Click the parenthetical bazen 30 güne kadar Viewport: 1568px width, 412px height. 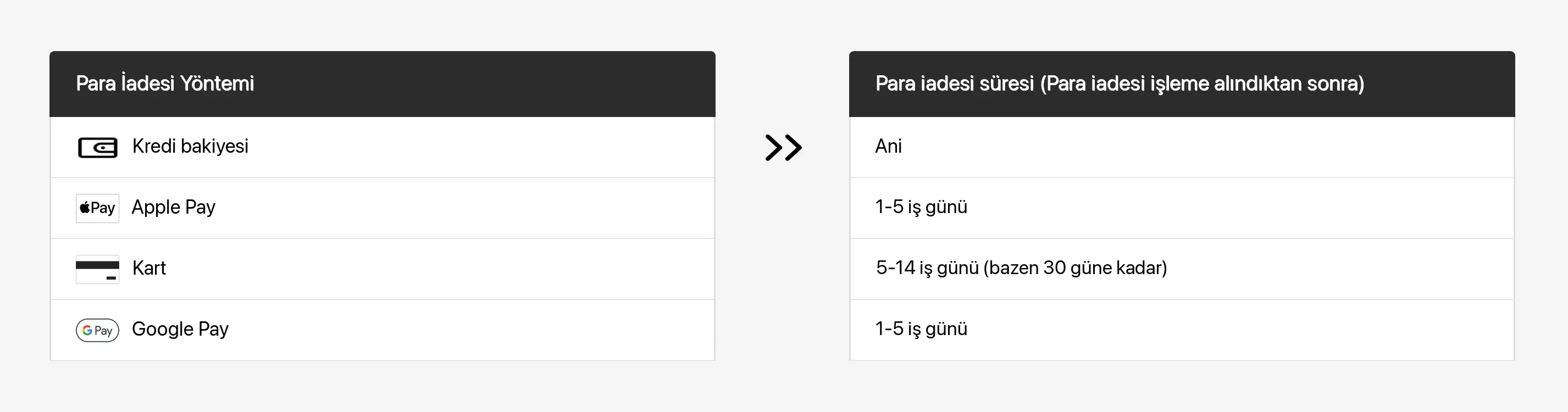coord(1076,268)
